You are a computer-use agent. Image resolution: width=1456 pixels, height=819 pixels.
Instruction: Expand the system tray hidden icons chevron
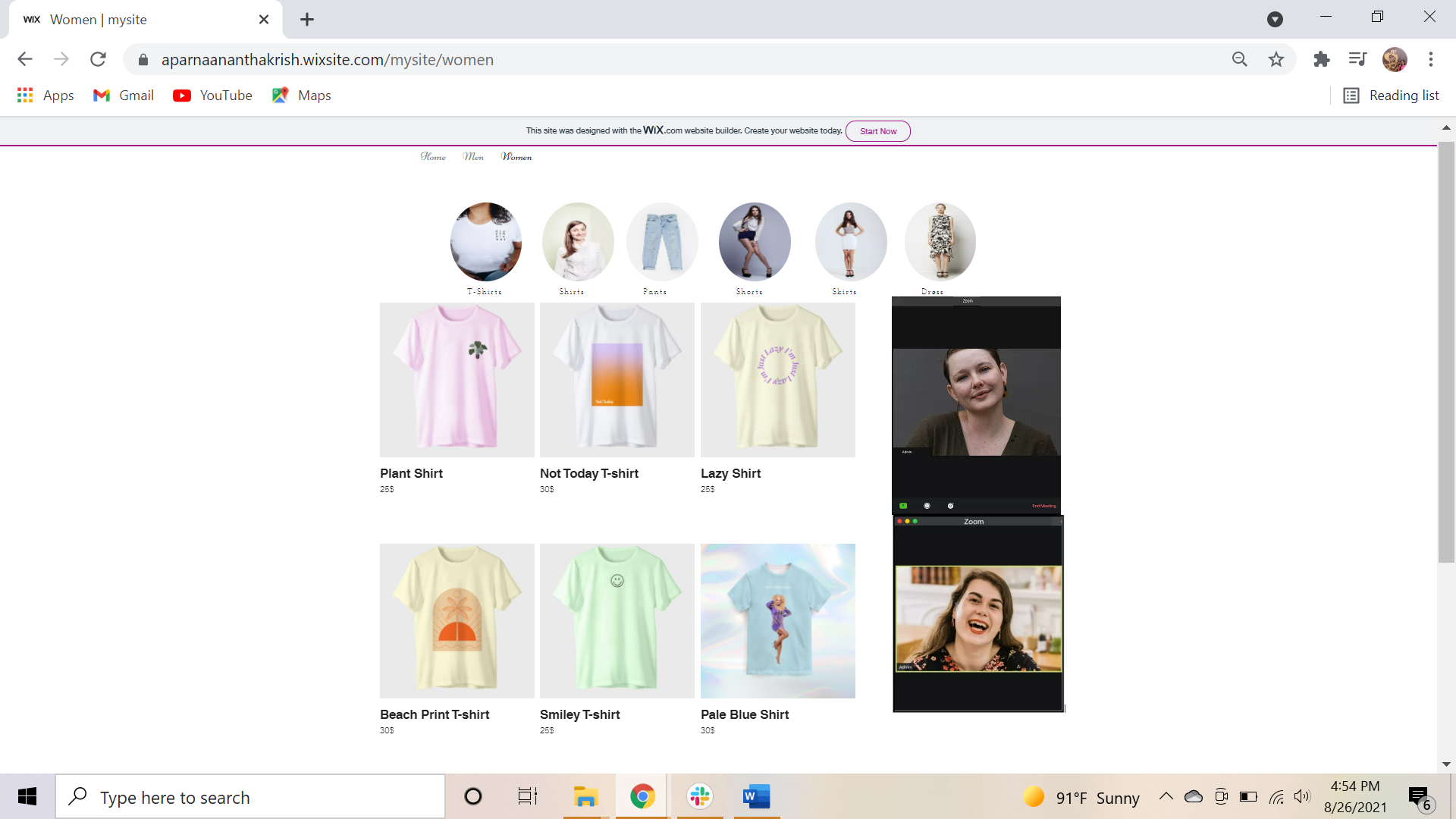(x=1166, y=796)
